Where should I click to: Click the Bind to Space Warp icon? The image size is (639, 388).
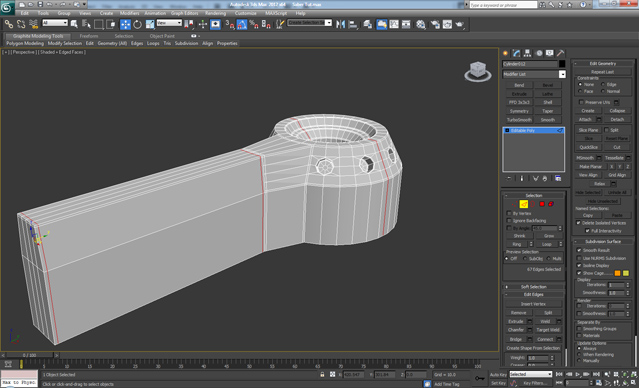coord(33,24)
